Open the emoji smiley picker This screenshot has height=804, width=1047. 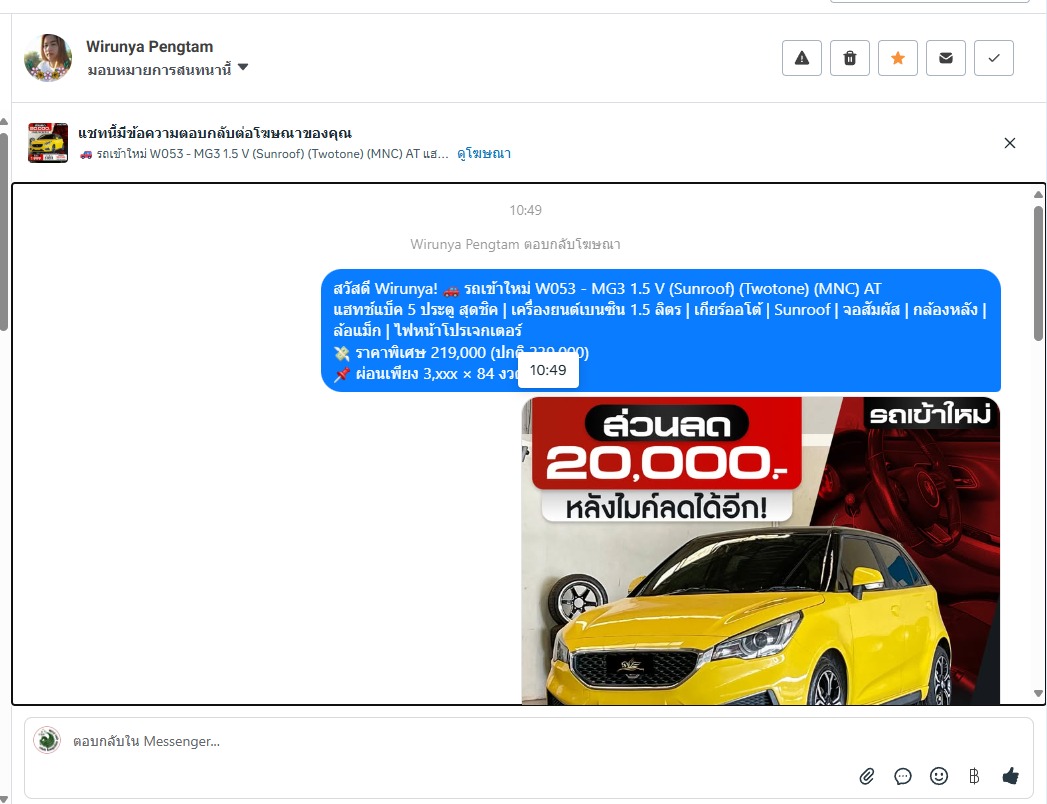pyautogui.click(x=938, y=776)
